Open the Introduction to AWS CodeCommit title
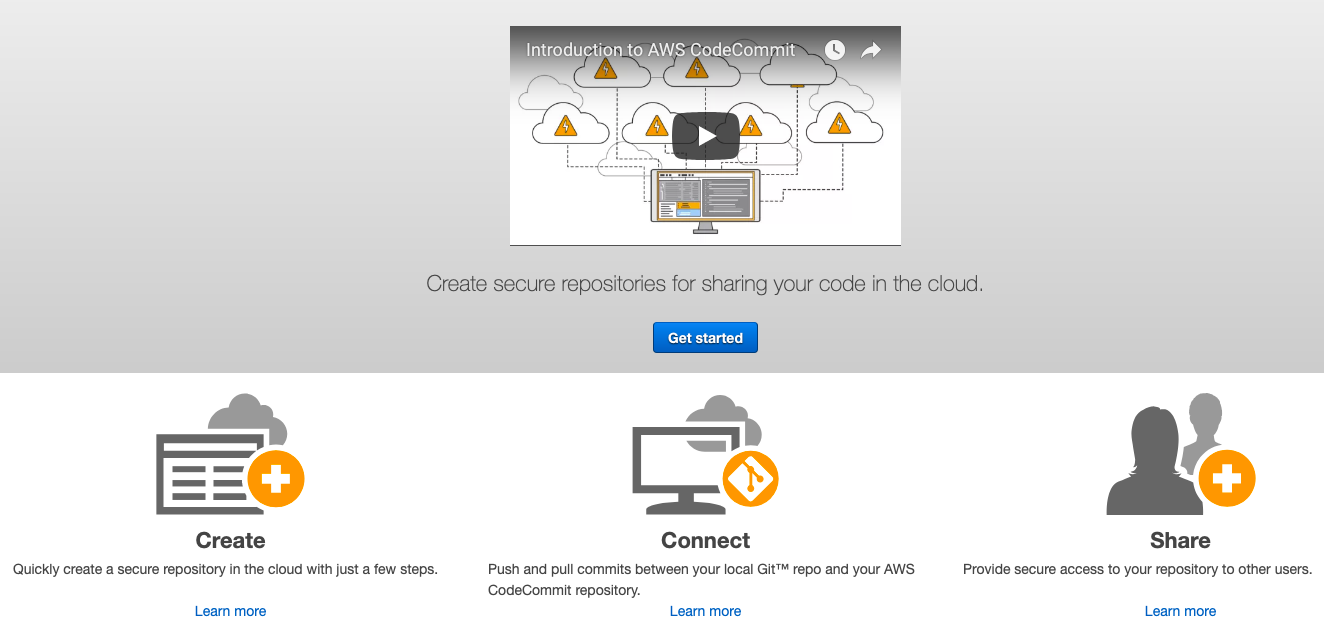This screenshot has height=634, width=1324. [x=661, y=50]
